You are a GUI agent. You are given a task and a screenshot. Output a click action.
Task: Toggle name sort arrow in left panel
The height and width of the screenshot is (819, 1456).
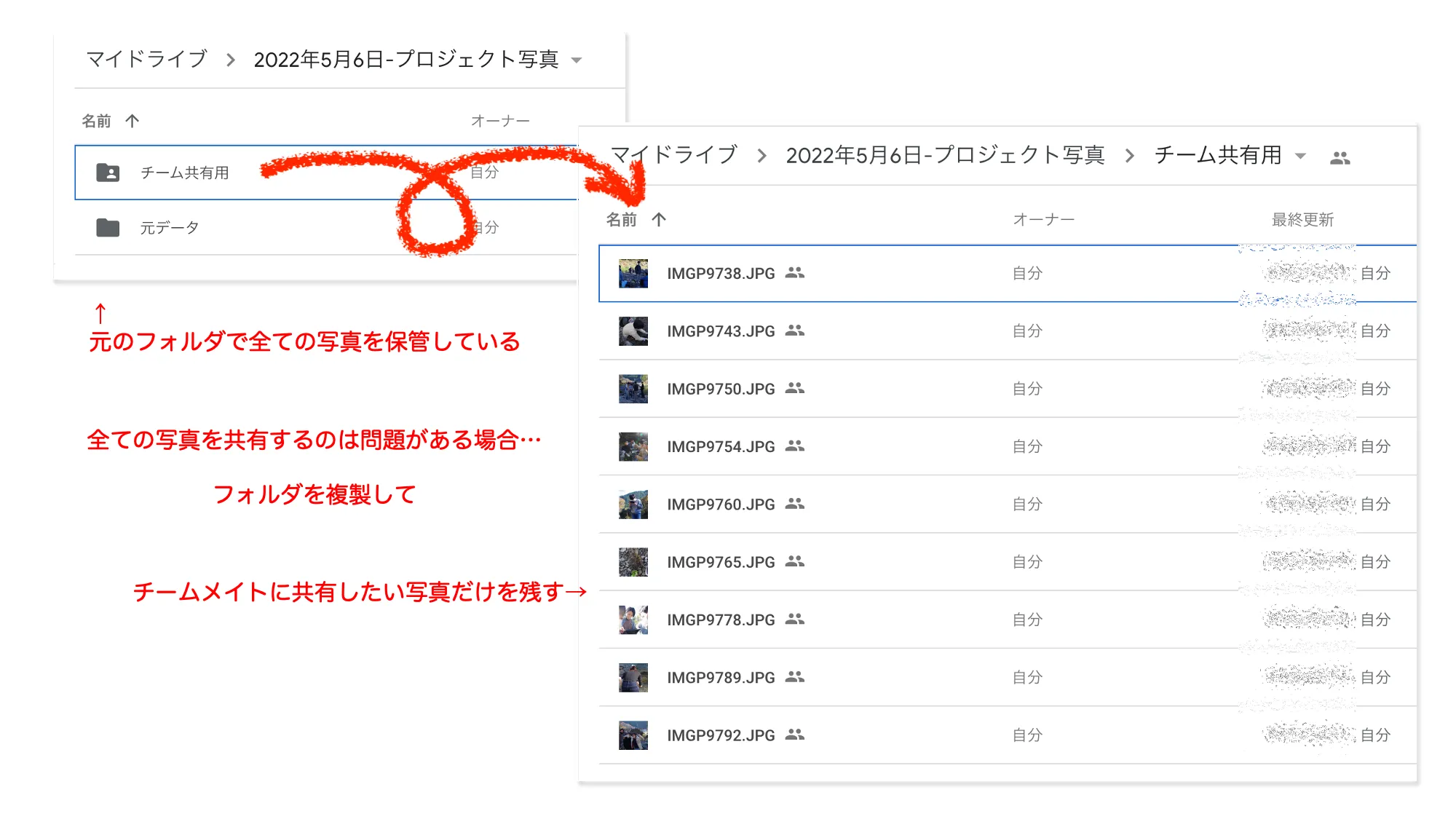(x=132, y=121)
